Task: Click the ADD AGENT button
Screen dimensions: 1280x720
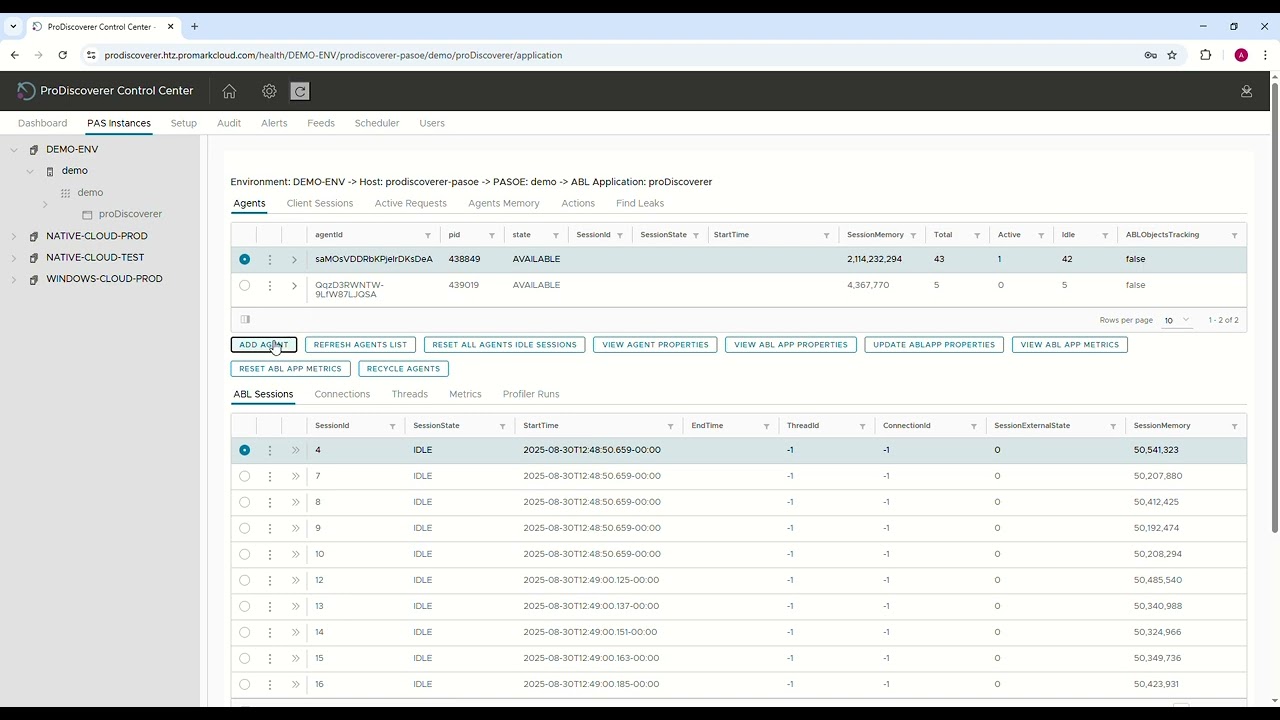Action: [x=264, y=345]
